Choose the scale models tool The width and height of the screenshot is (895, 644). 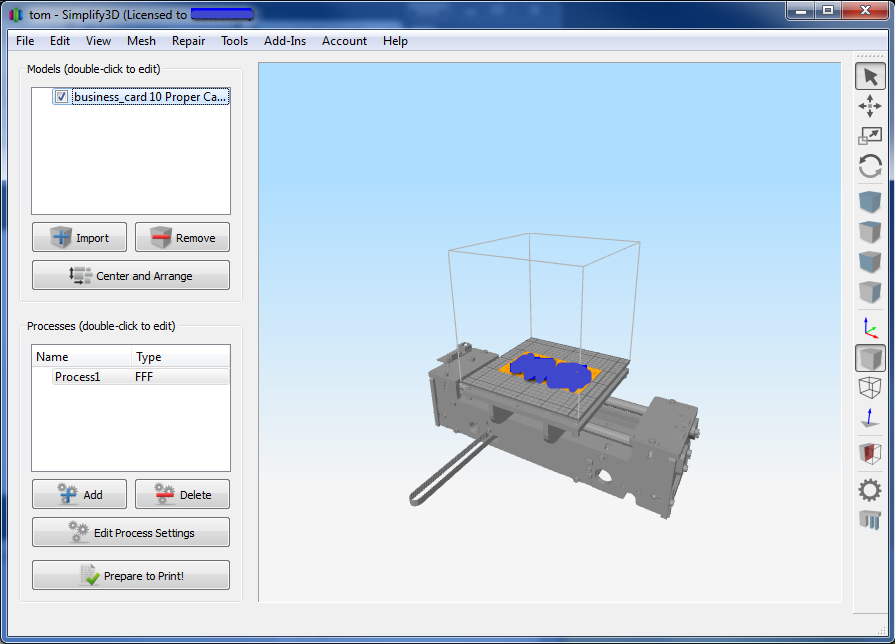point(870,136)
